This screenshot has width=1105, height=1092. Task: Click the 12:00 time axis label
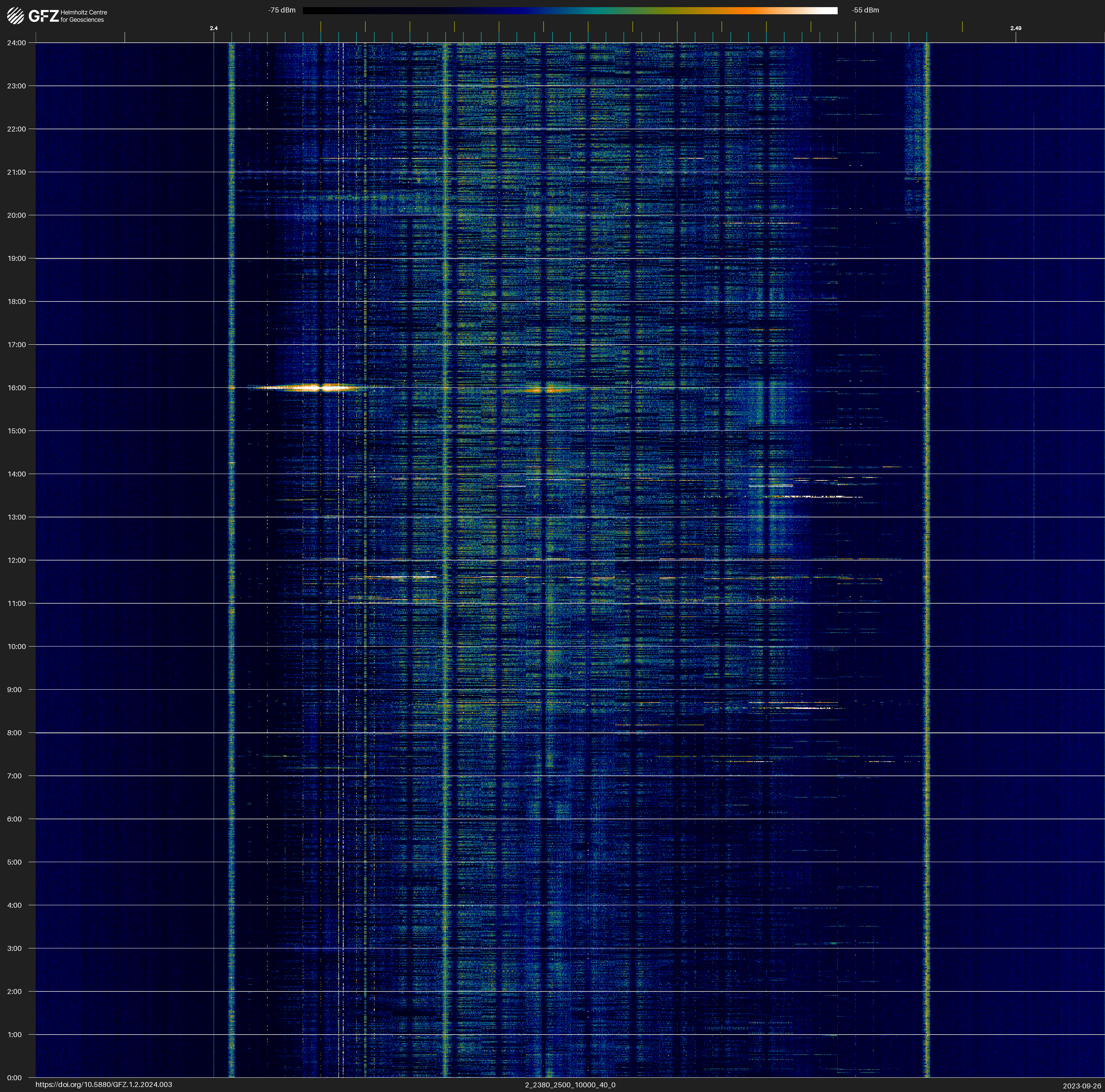(17, 560)
